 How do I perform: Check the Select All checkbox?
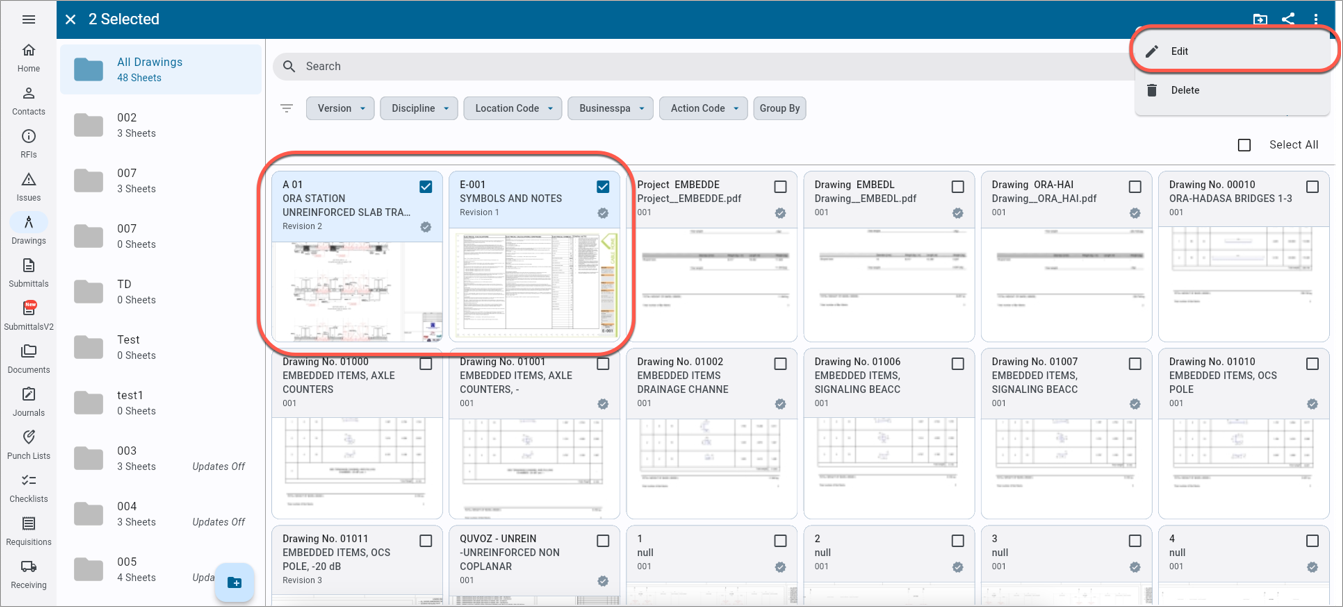coord(1244,145)
